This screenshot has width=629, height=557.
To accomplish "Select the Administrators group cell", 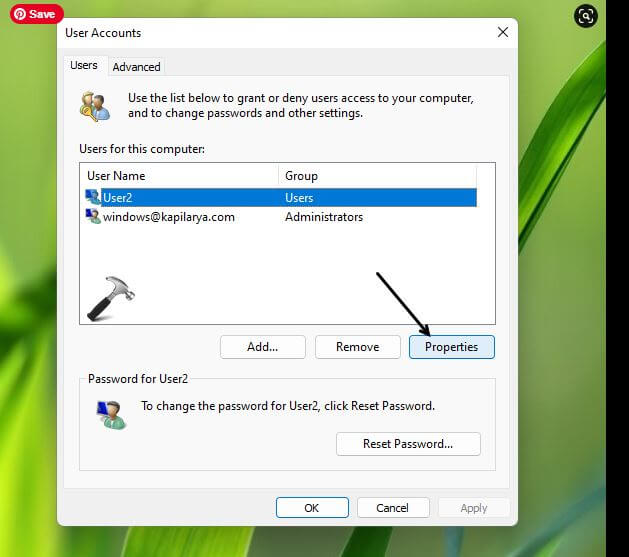I will pyautogui.click(x=323, y=217).
